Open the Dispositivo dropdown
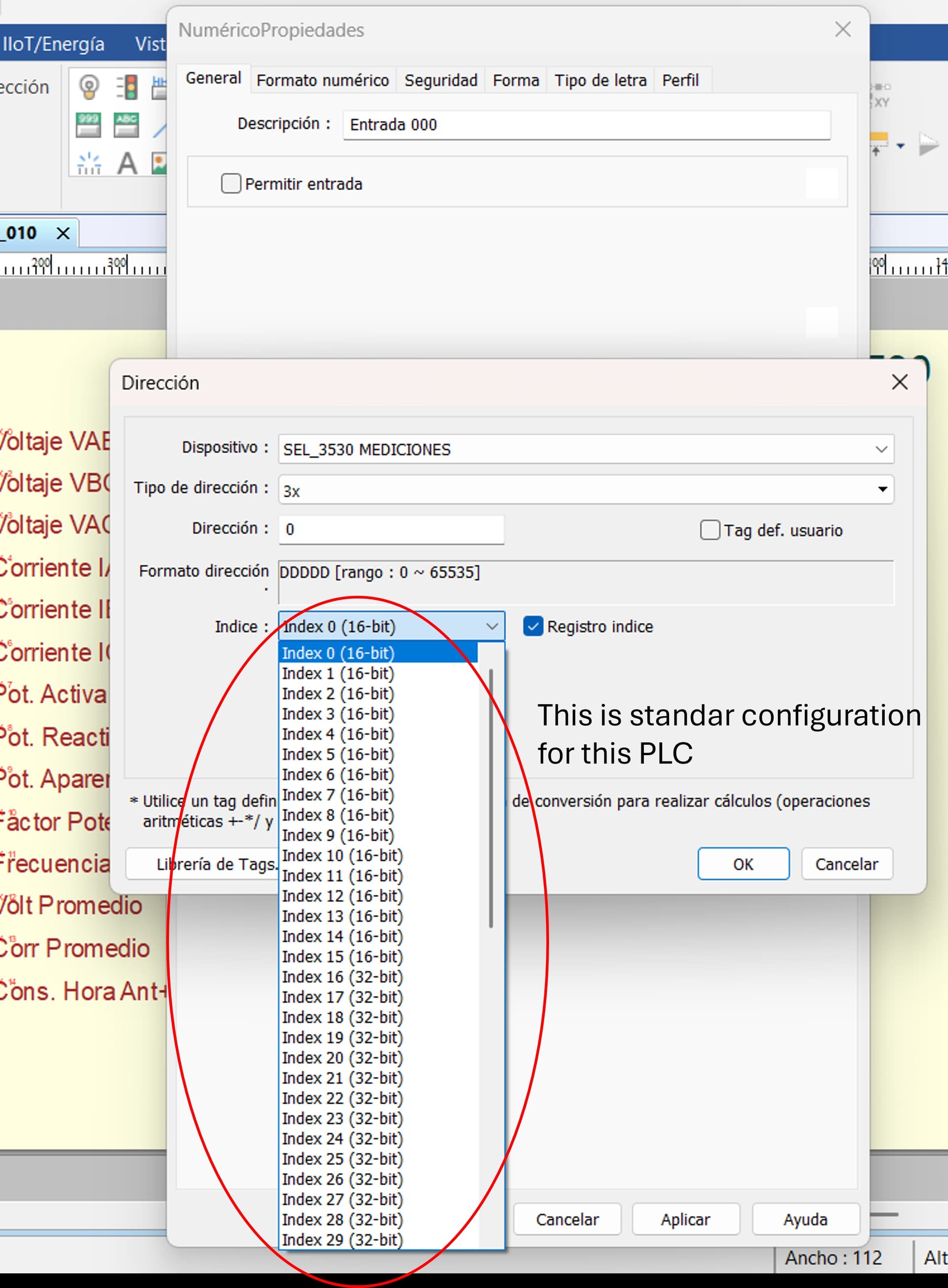 click(x=881, y=449)
